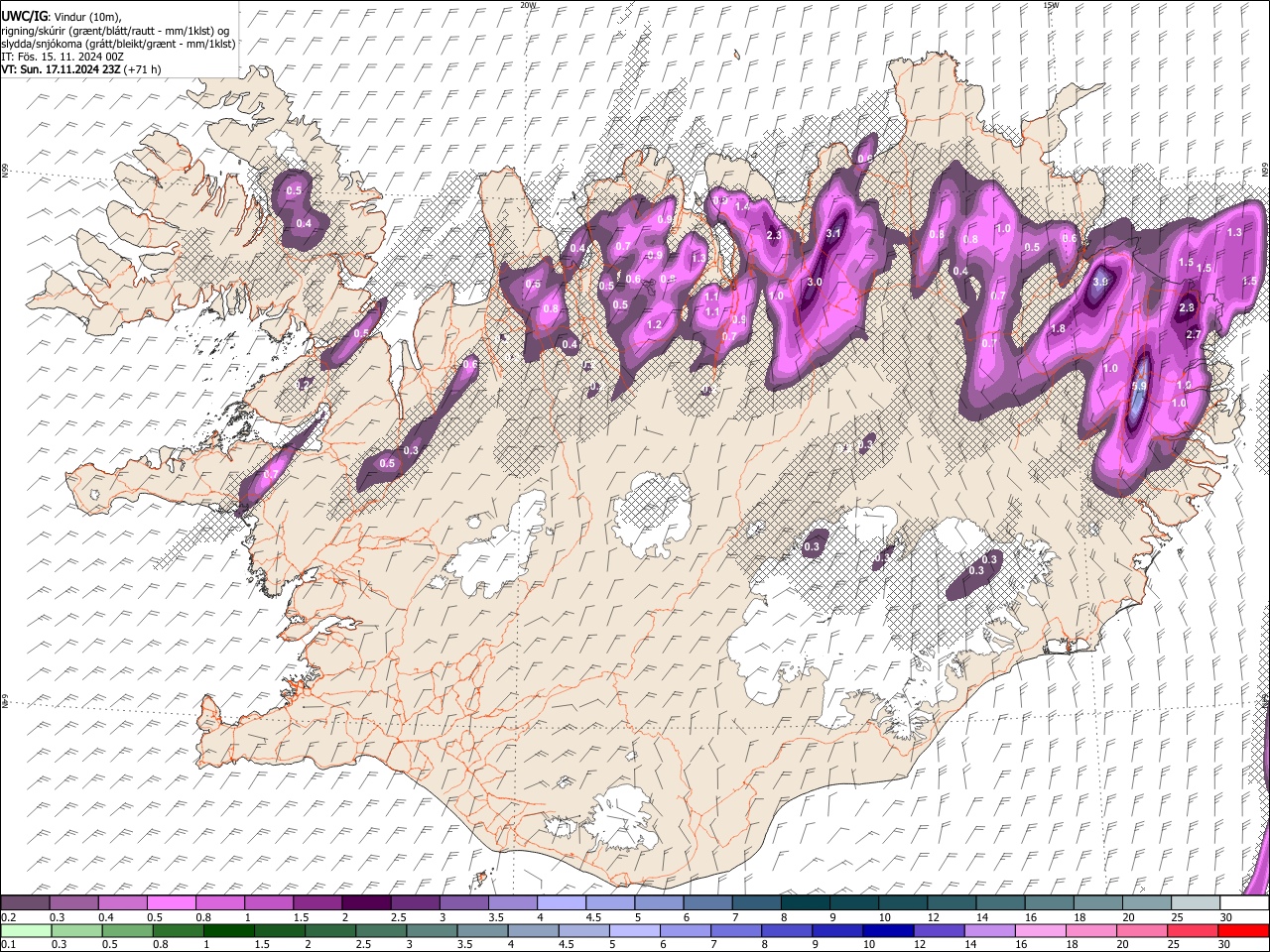Click the 'IT: Fös. 15. 11. 2024 00Z' line
This screenshot has height=952, width=1270.
[x=63, y=57]
